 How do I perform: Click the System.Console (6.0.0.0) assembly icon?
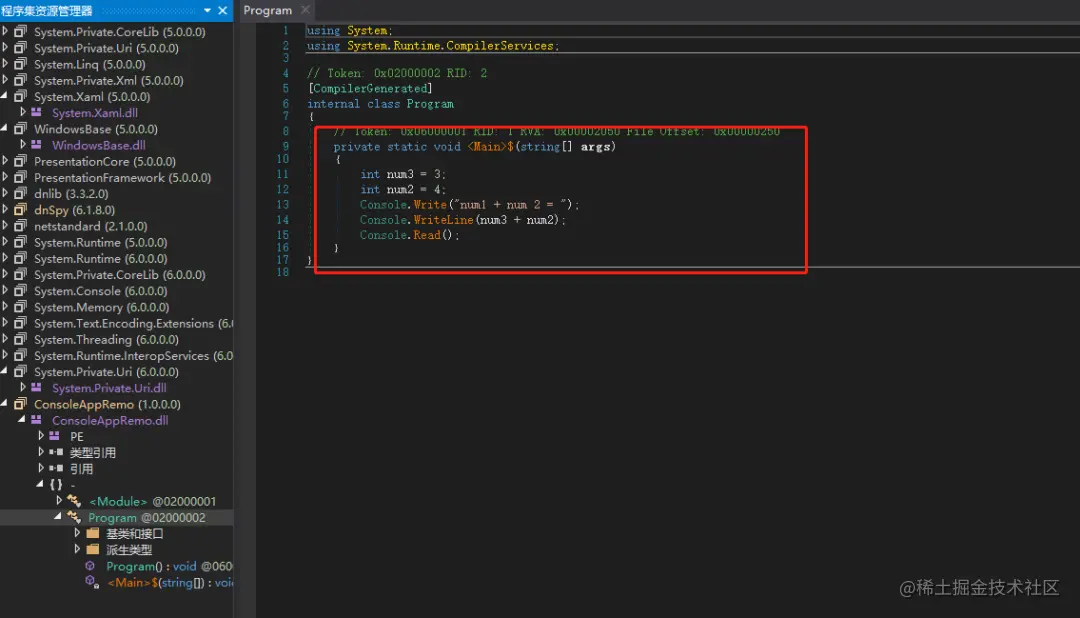pyautogui.click(x=21, y=290)
